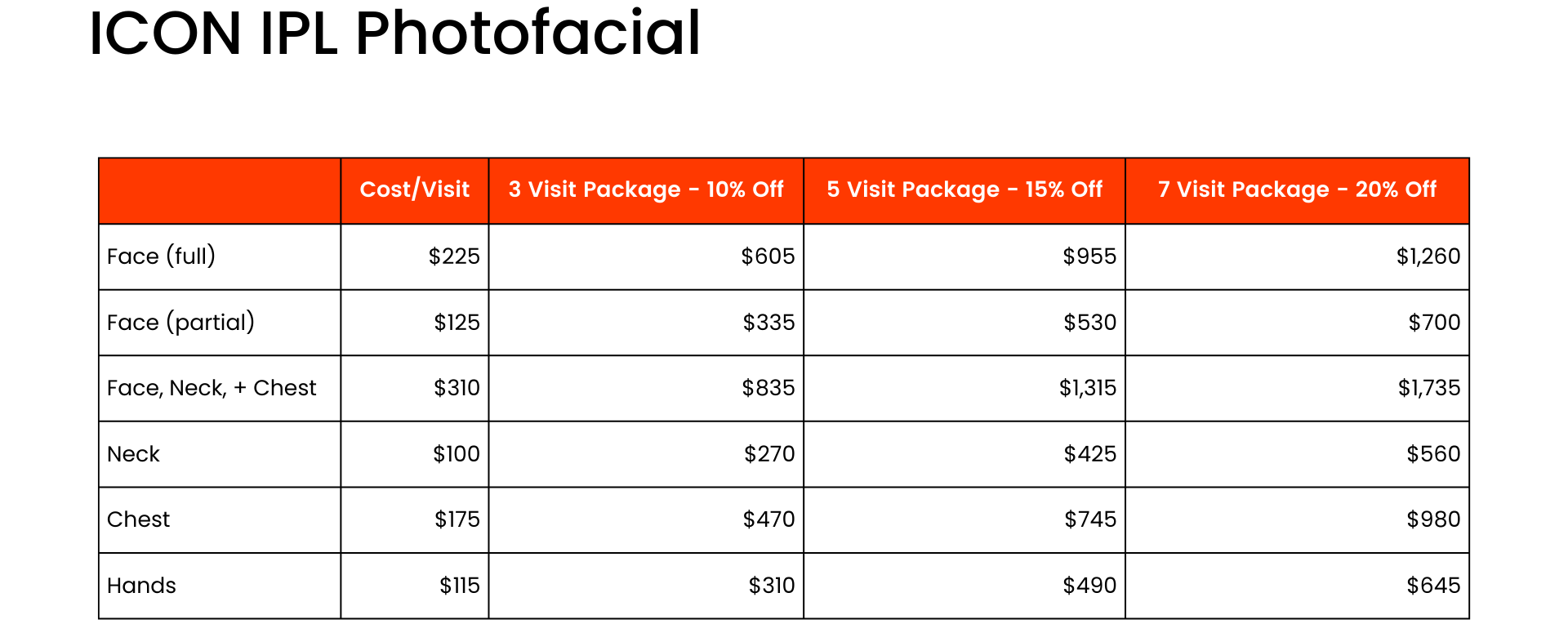Select the Hands row label

[141, 586]
